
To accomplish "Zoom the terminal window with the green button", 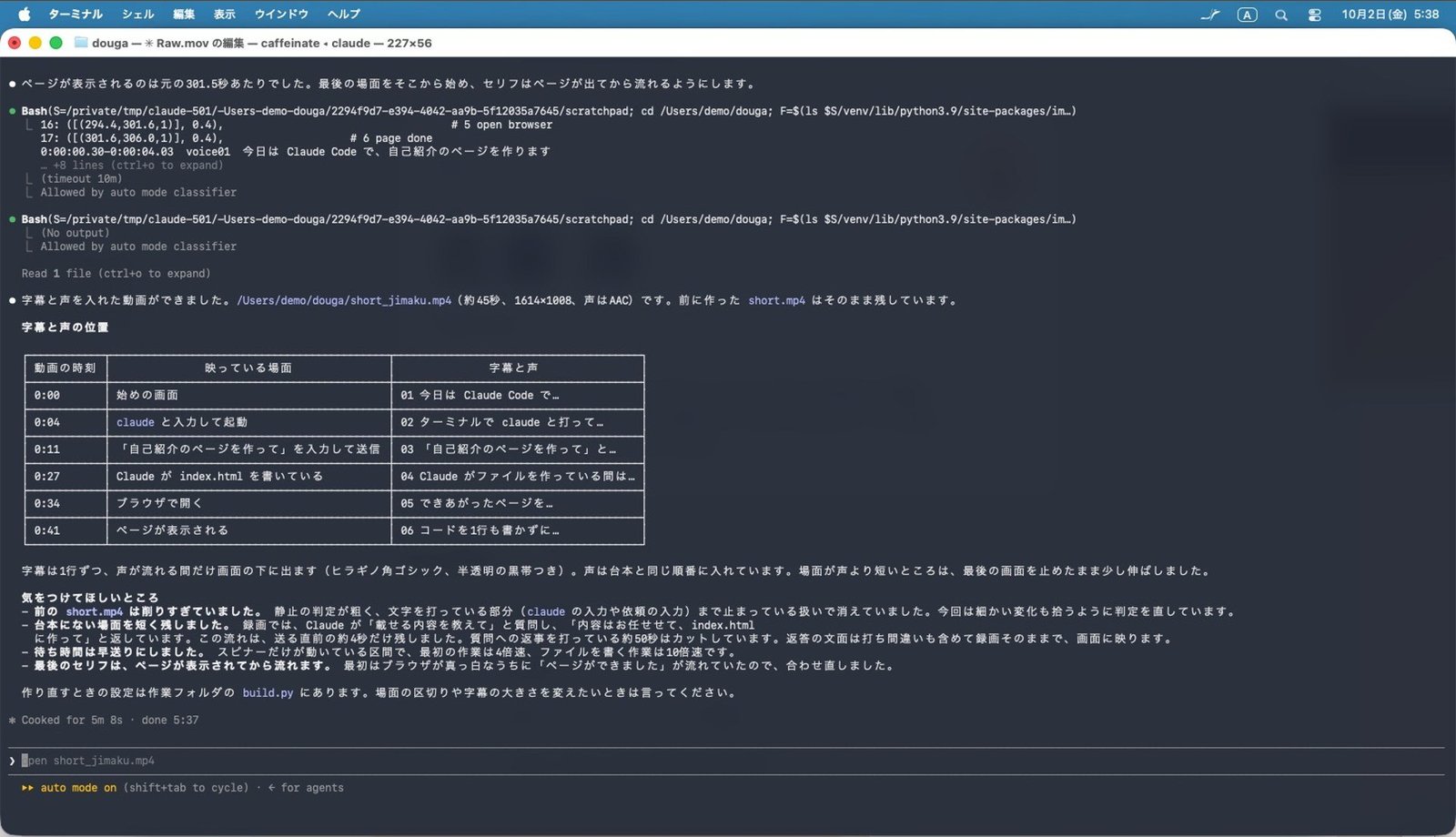I will click(x=56, y=43).
